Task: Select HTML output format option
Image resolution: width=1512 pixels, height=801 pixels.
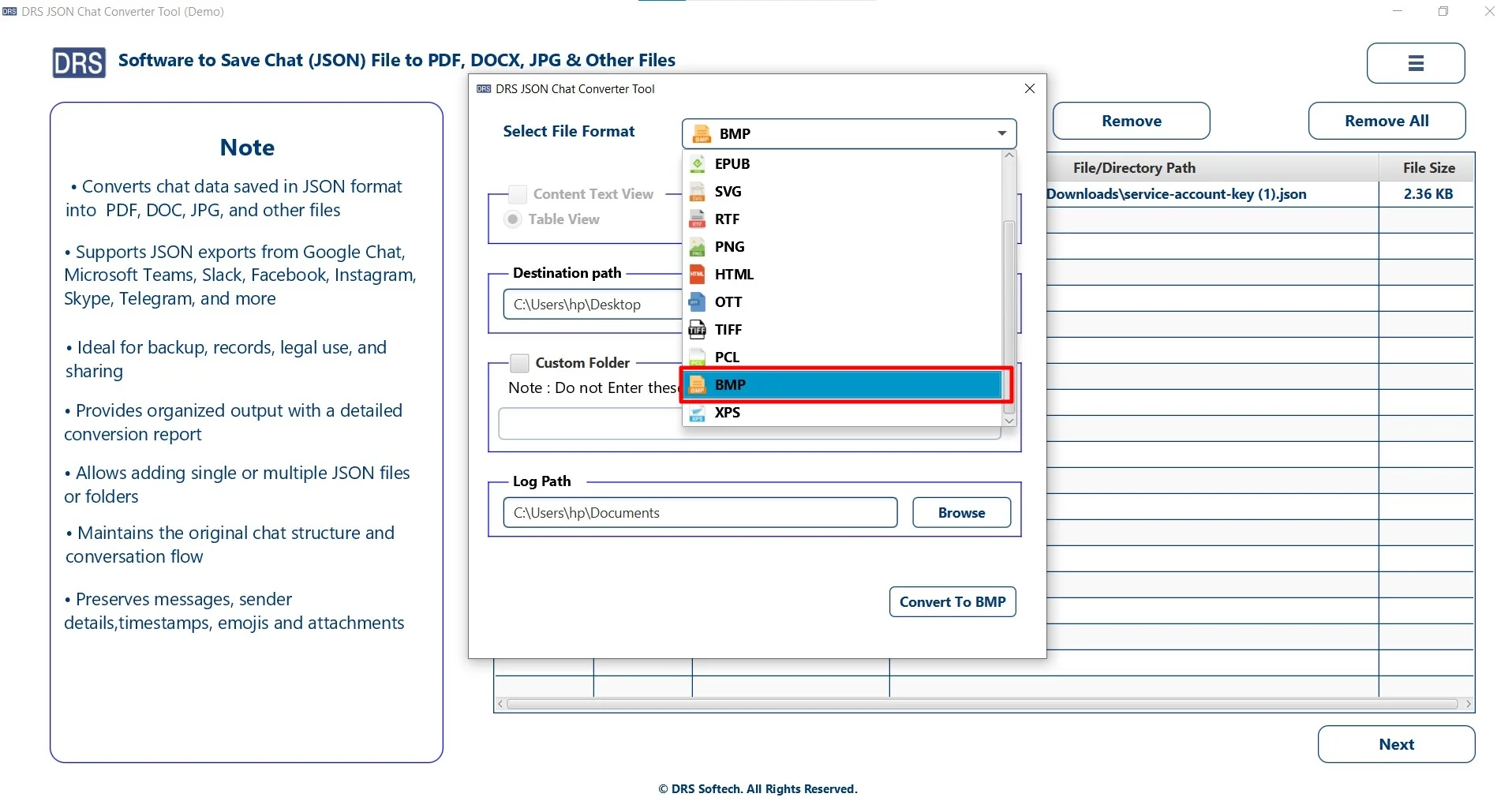Action: 842,275
